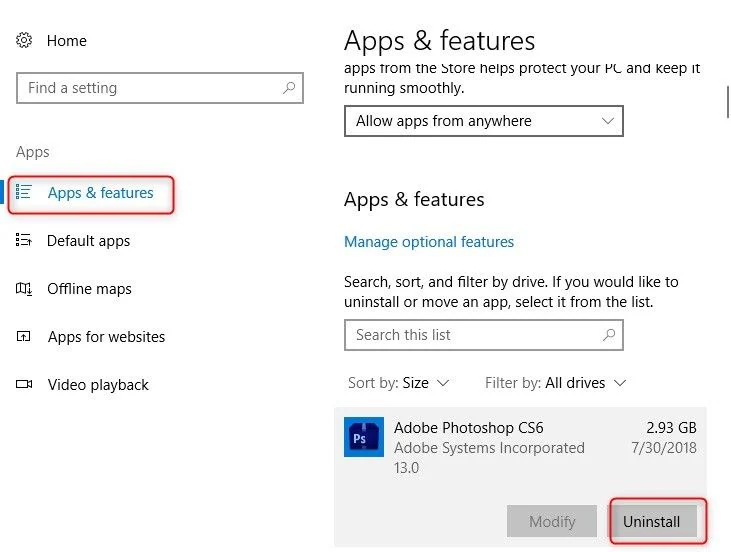The height and width of the screenshot is (552, 731).
Task: Click the magnifier in Find a setting
Action: [289, 88]
